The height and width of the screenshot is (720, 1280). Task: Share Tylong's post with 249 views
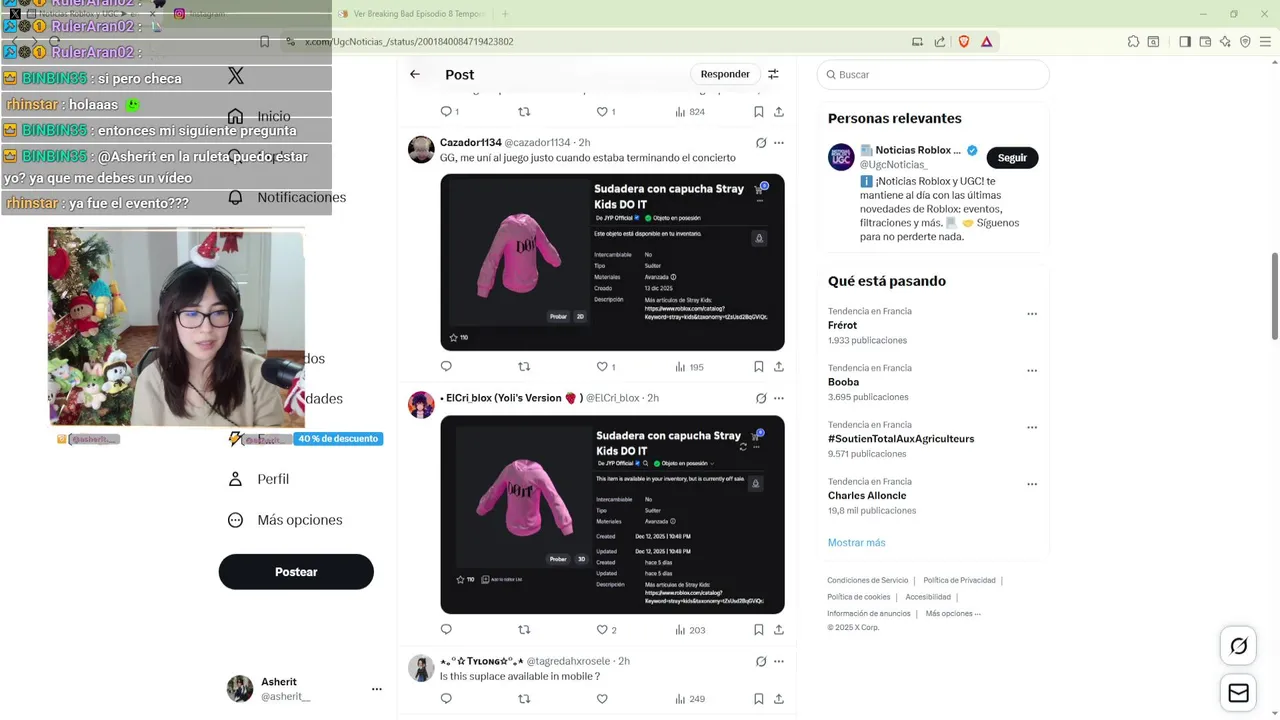[x=779, y=699]
